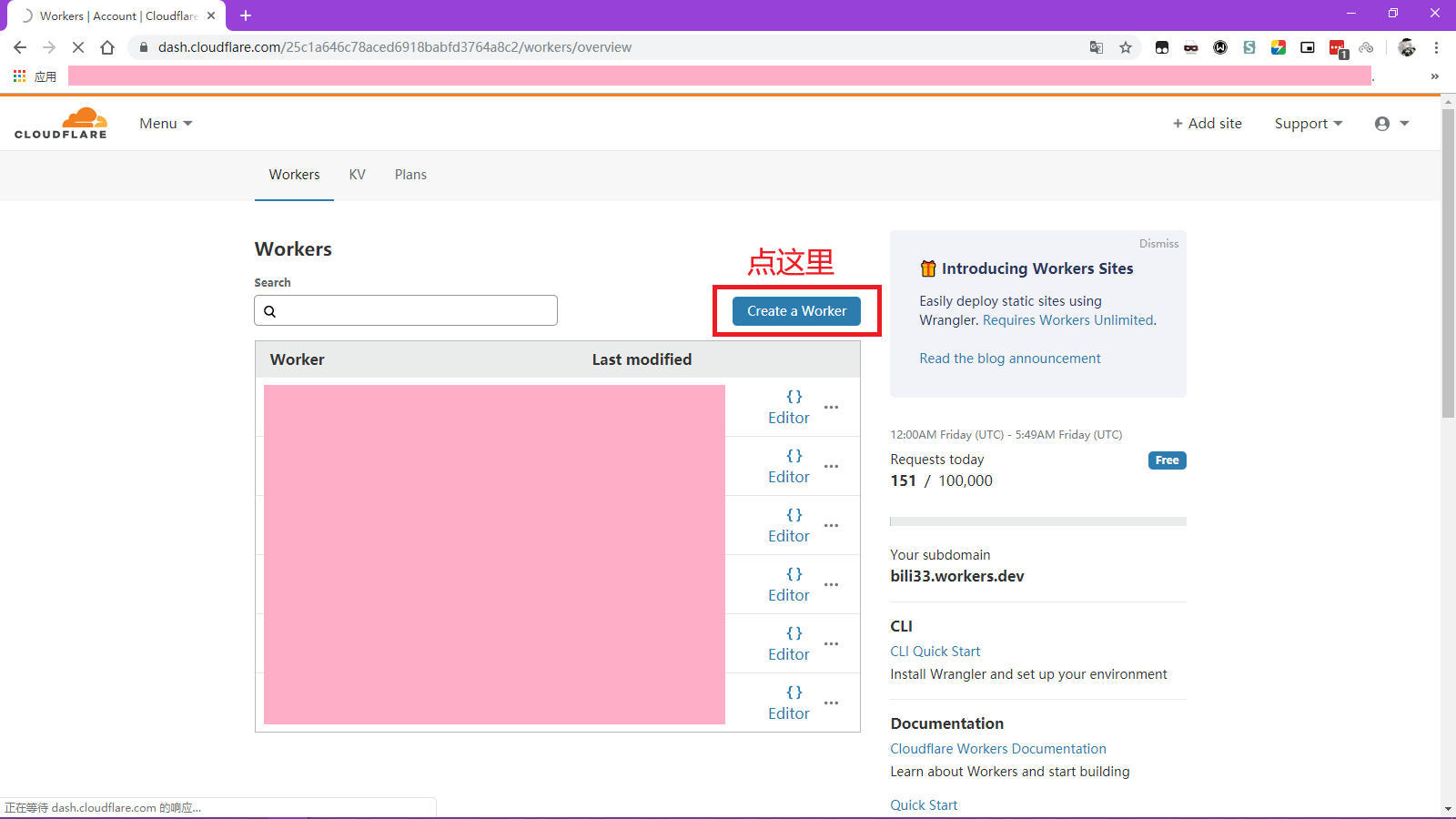Click the requests usage progress bar
The image size is (1456, 819).
[1037, 521]
